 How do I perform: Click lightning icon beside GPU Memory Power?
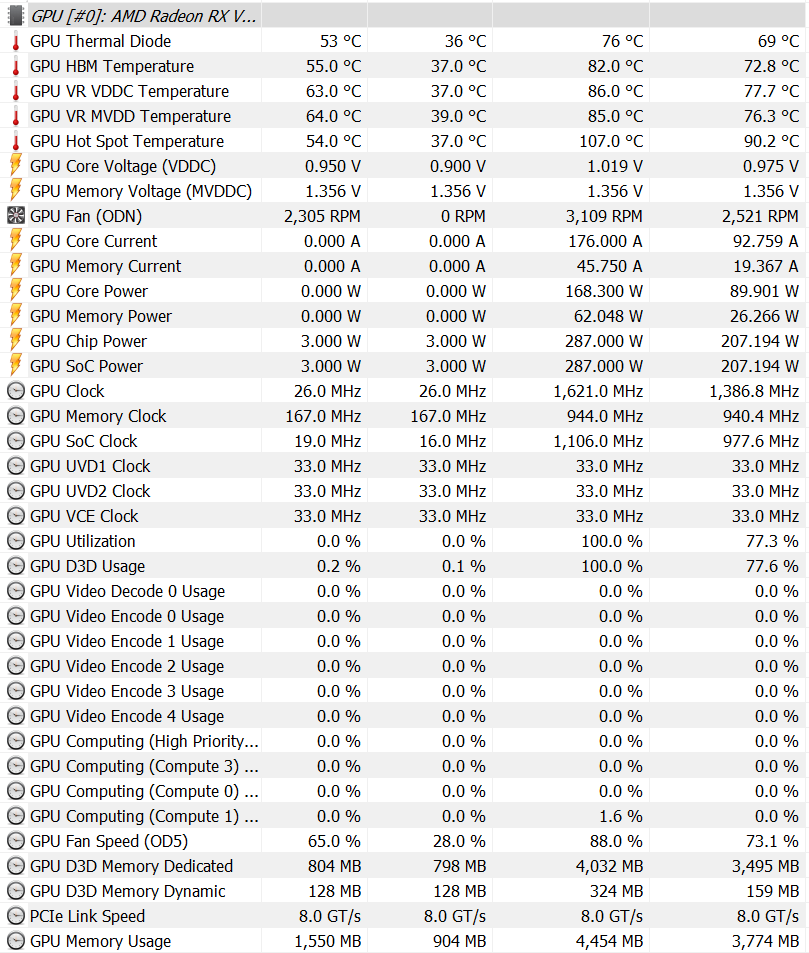(x=16, y=315)
